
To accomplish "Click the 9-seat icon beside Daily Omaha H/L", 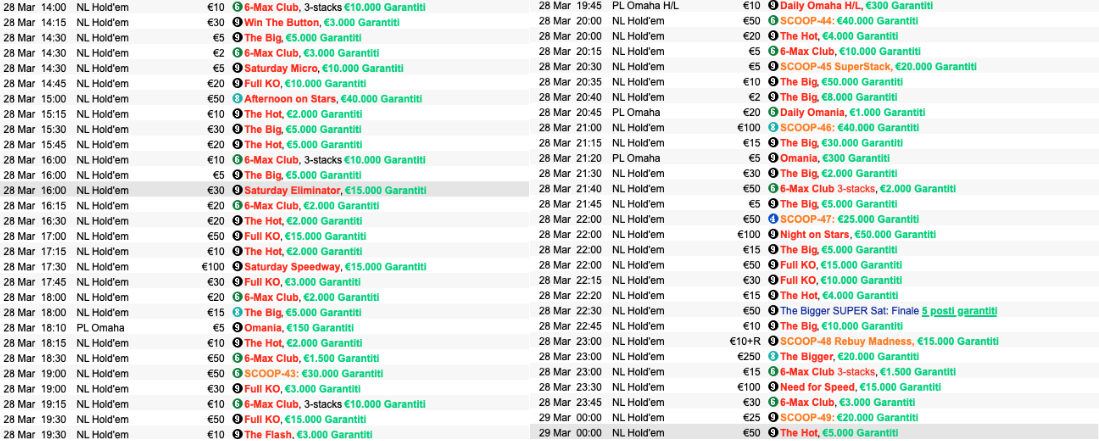I will (x=773, y=6).
